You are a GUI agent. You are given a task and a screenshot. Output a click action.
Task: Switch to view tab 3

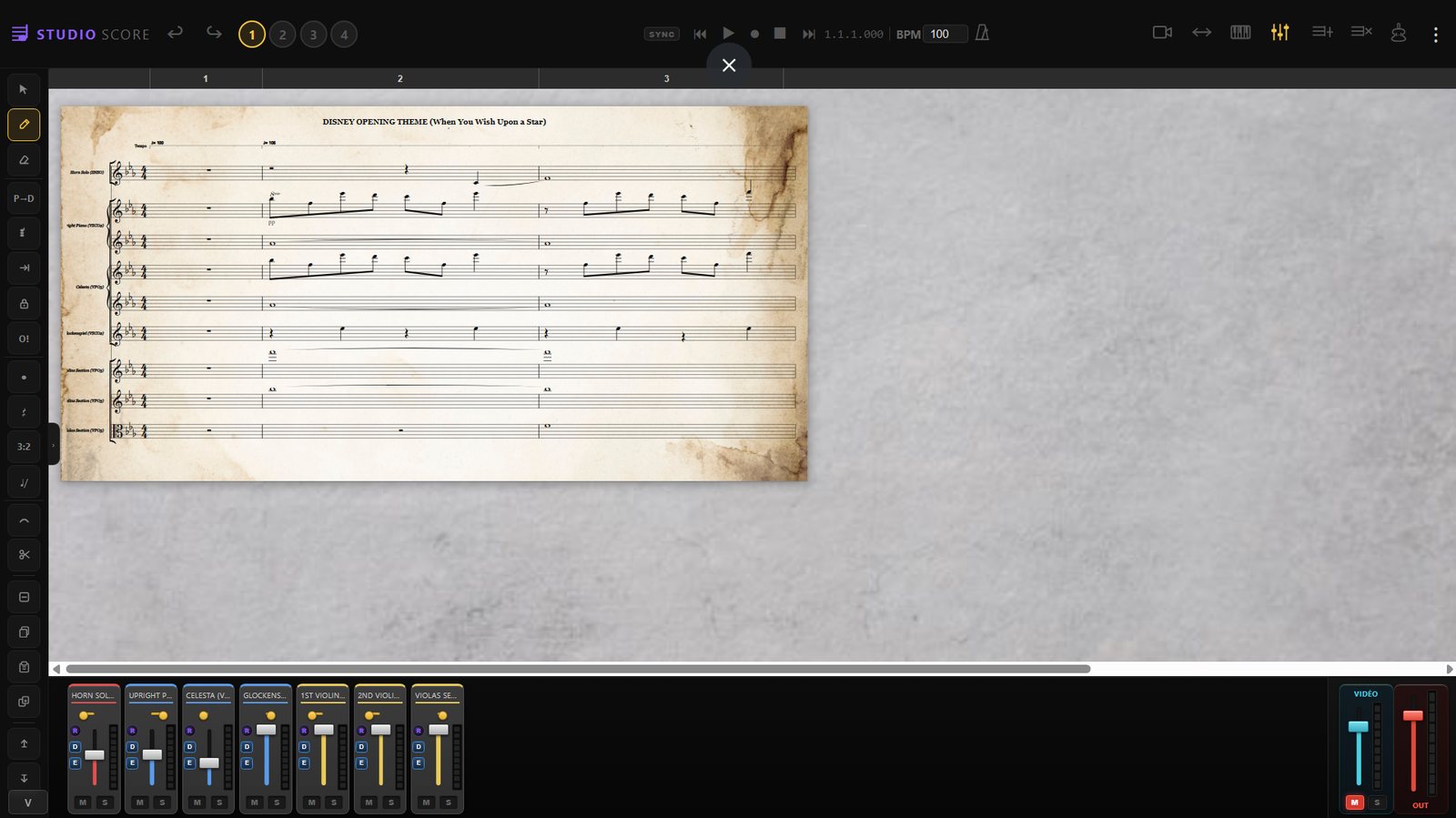coord(313,35)
